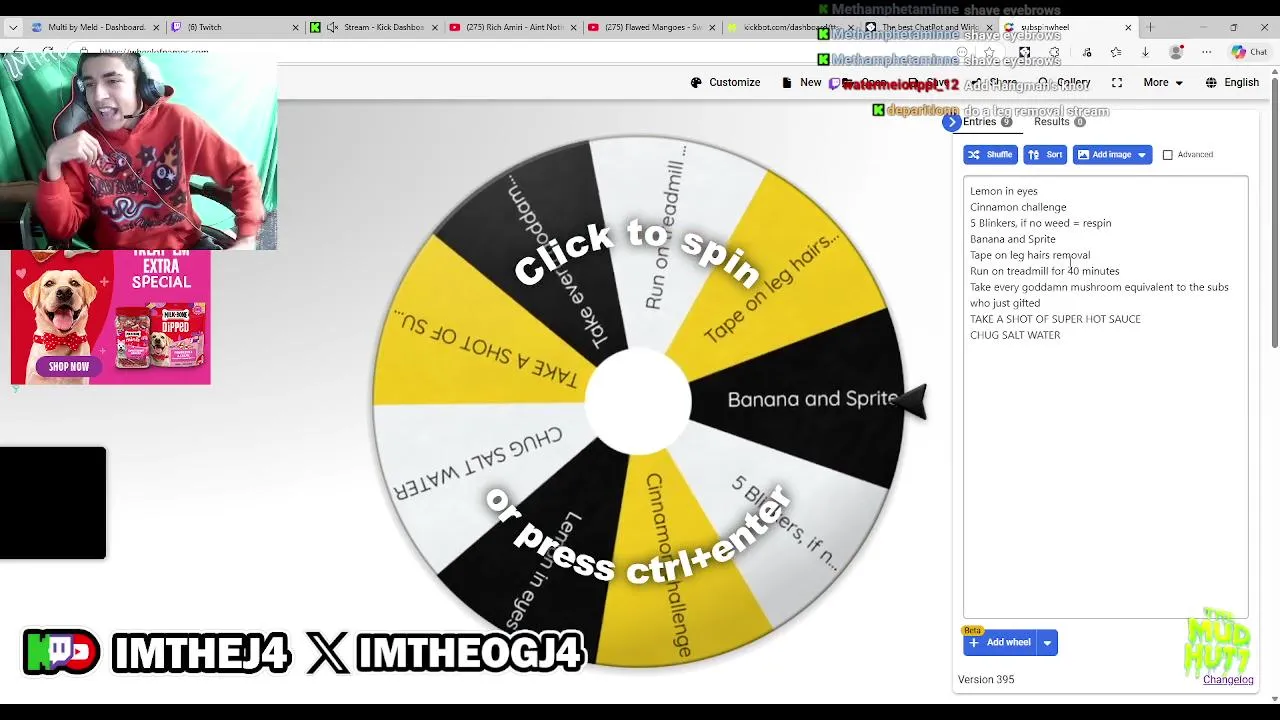Create a New wheel file
The height and width of the screenshot is (720, 1280).
click(x=802, y=82)
